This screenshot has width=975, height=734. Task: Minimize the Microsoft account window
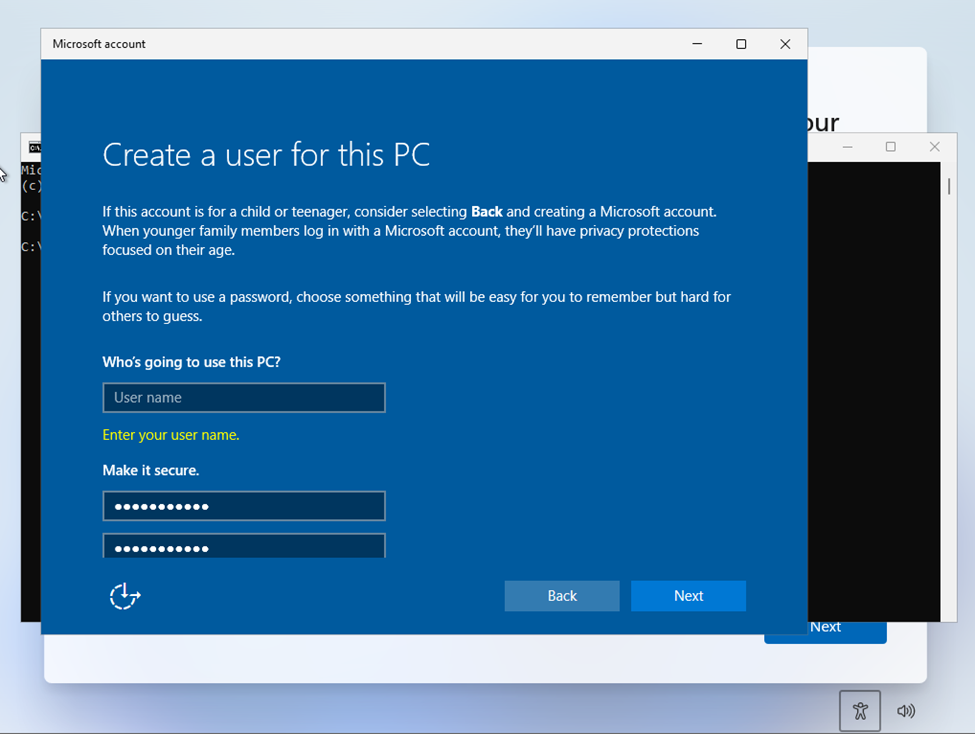(697, 44)
